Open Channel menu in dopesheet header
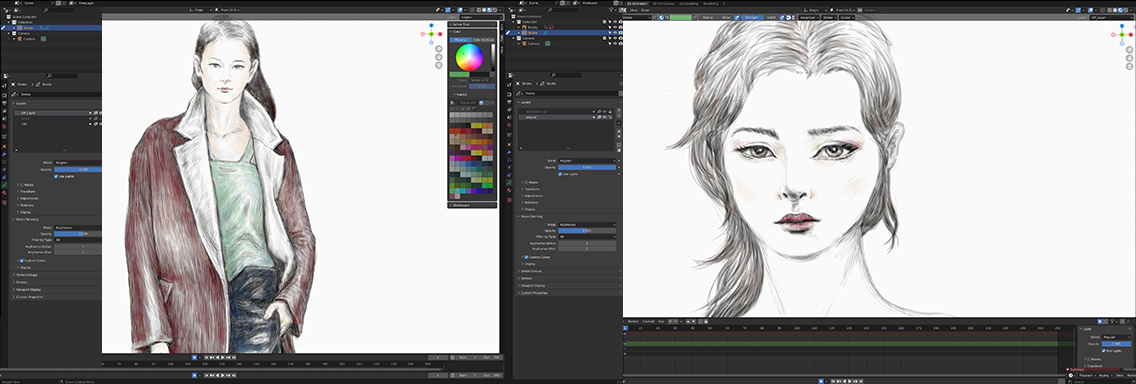The height and width of the screenshot is (384, 1136). click(x=648, y=322)
